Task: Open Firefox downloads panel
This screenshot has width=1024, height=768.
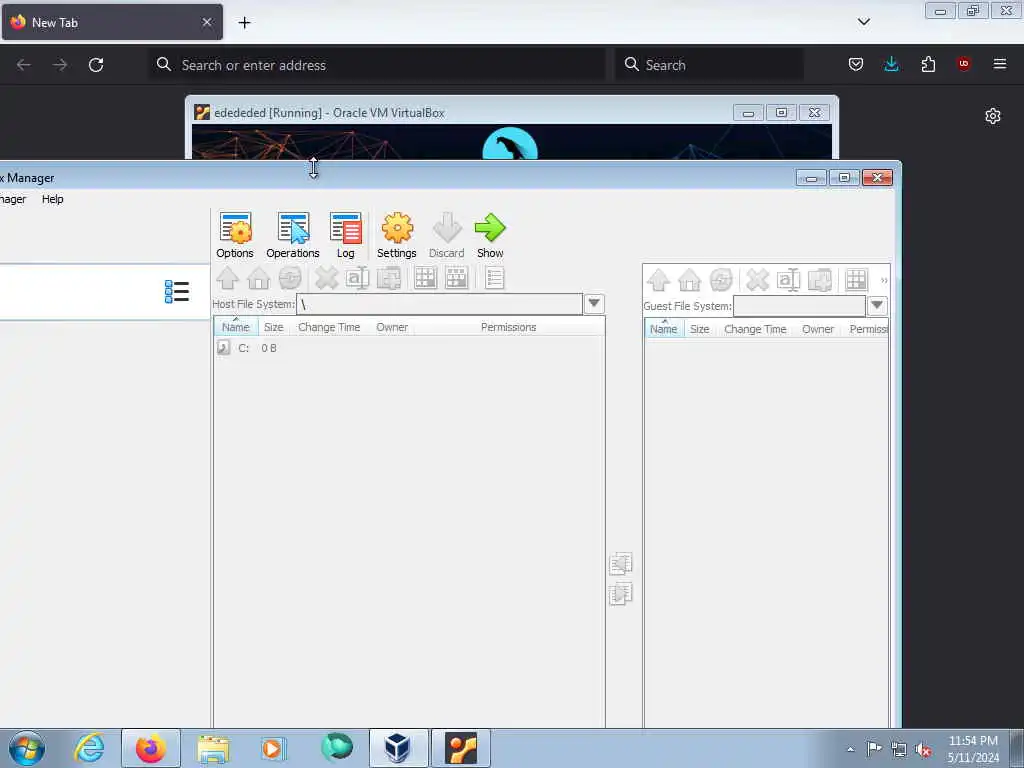Action: (x=891, y=64)
